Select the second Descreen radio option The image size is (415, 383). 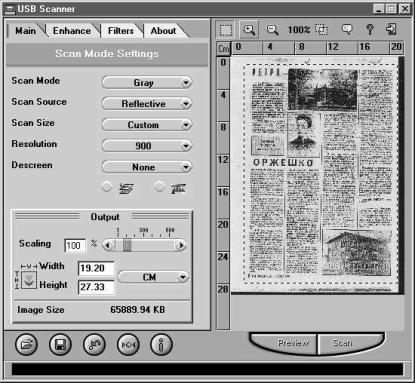click(159, 187)
